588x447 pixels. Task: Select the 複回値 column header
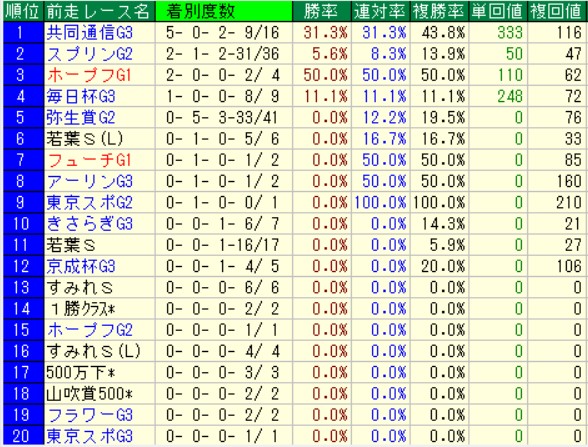tap(556, 11)
